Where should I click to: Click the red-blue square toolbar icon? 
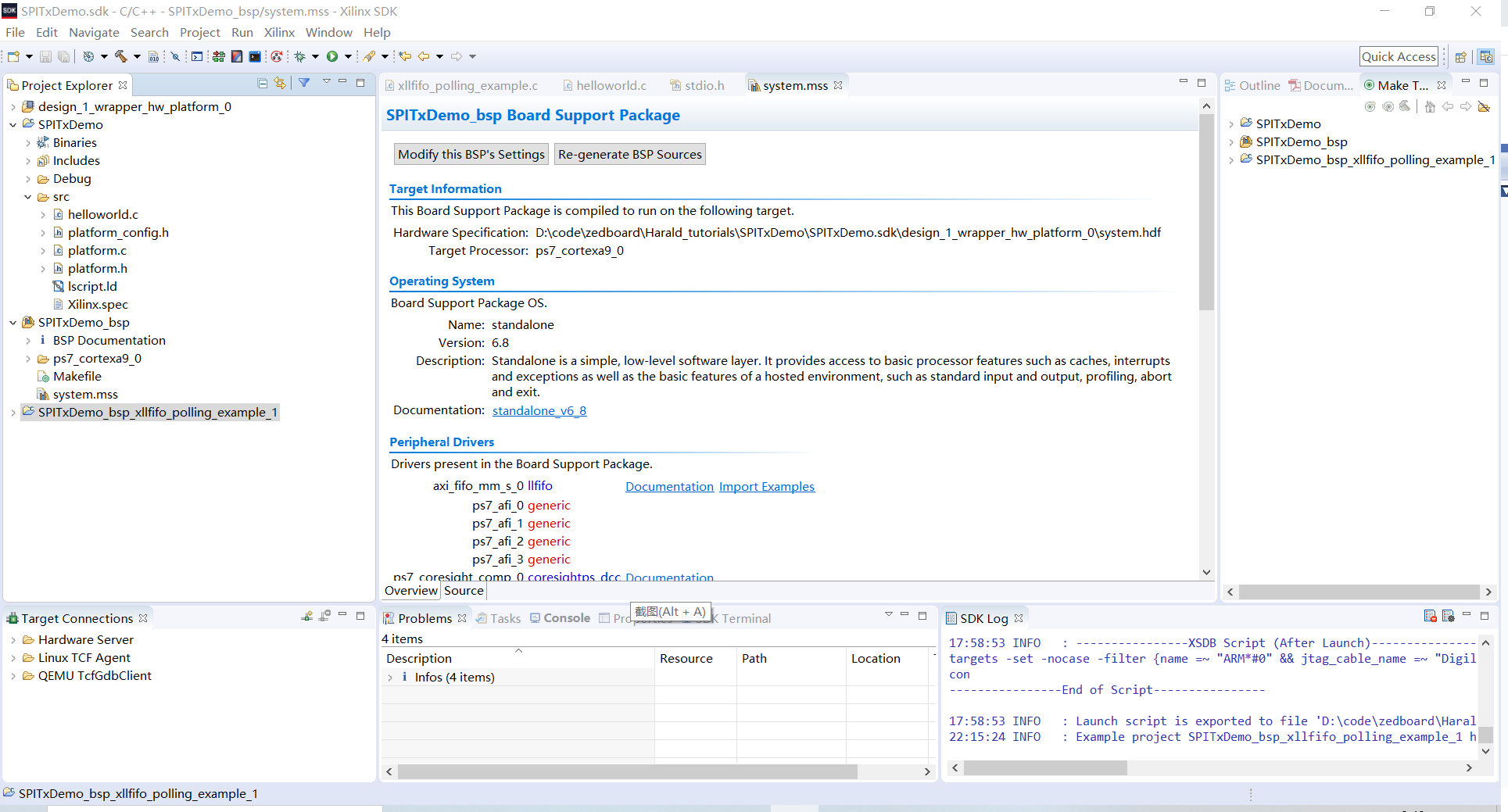237,56
